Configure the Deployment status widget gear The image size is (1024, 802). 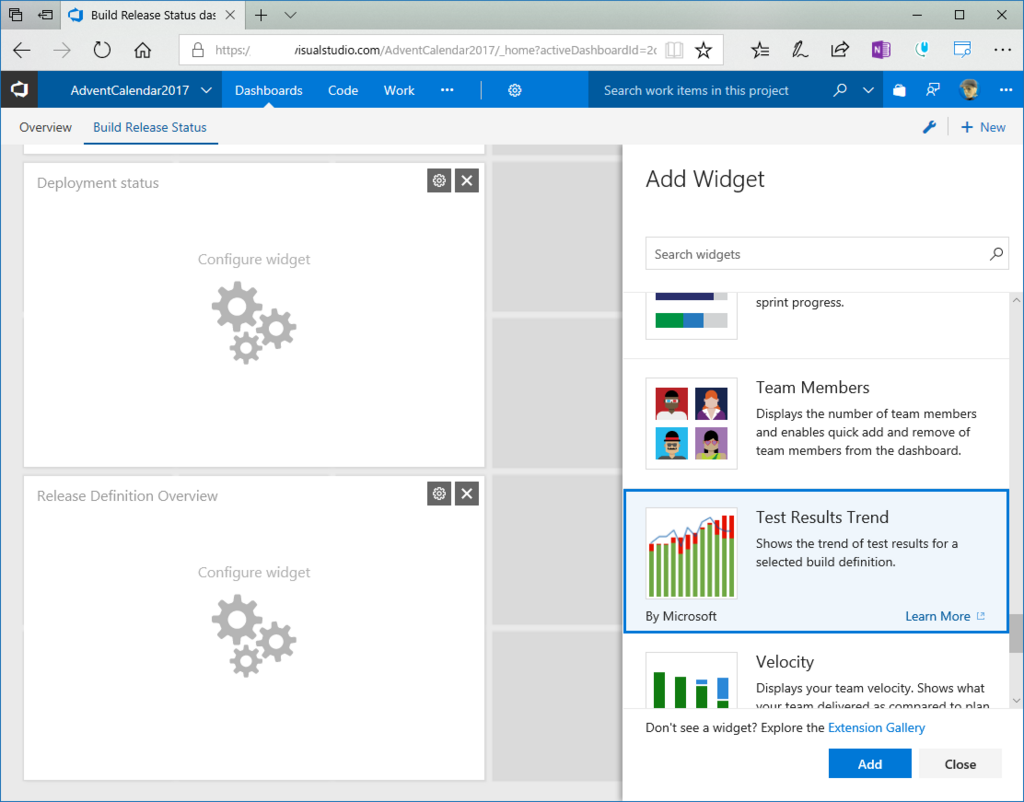[439, 181]
